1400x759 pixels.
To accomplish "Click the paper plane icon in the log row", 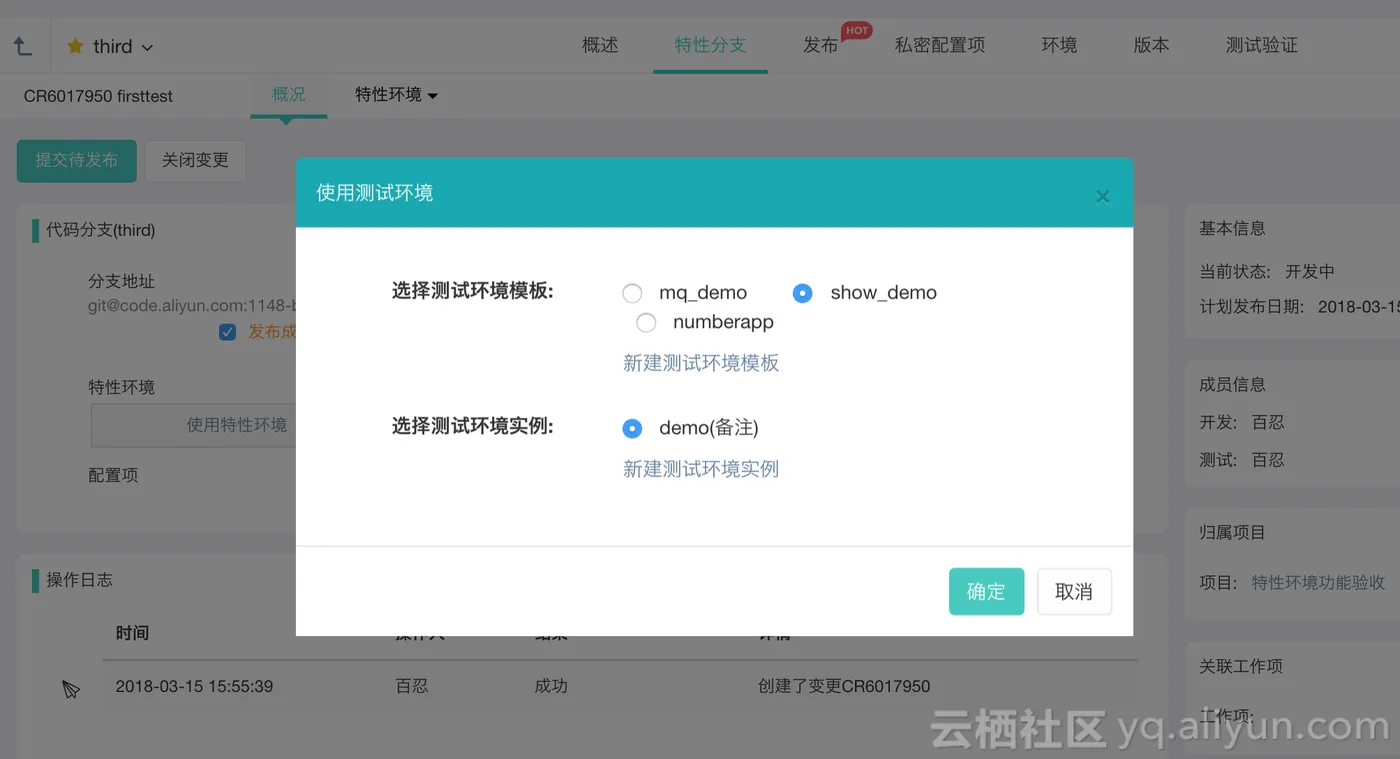I will [70, 688].
